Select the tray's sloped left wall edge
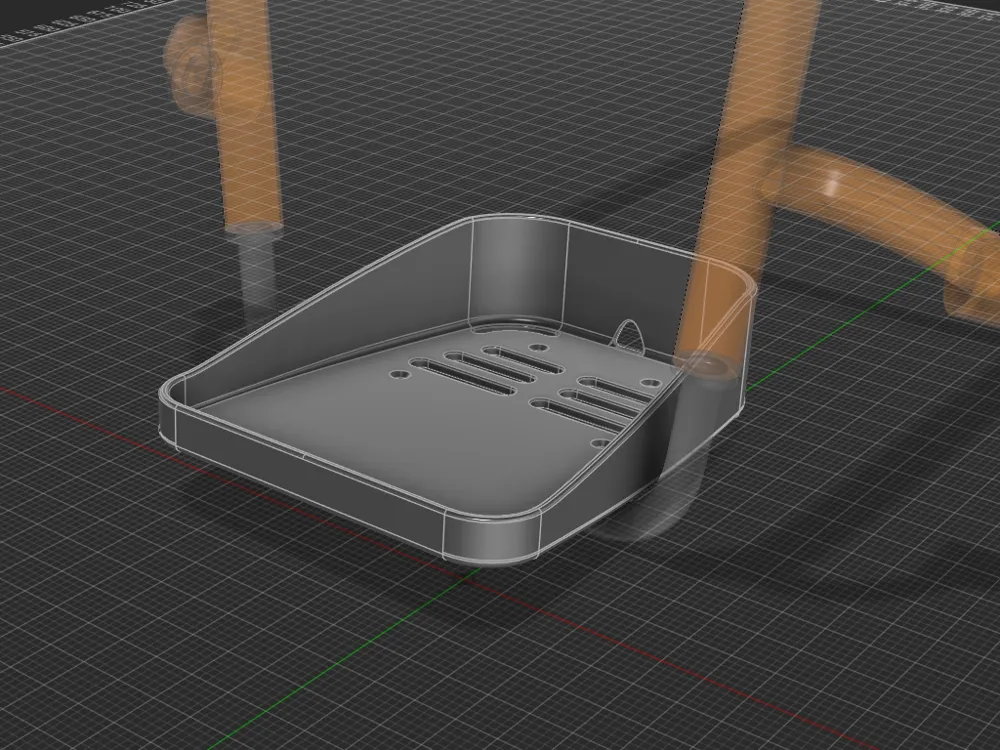1000x750 pixels. point(319,300)
